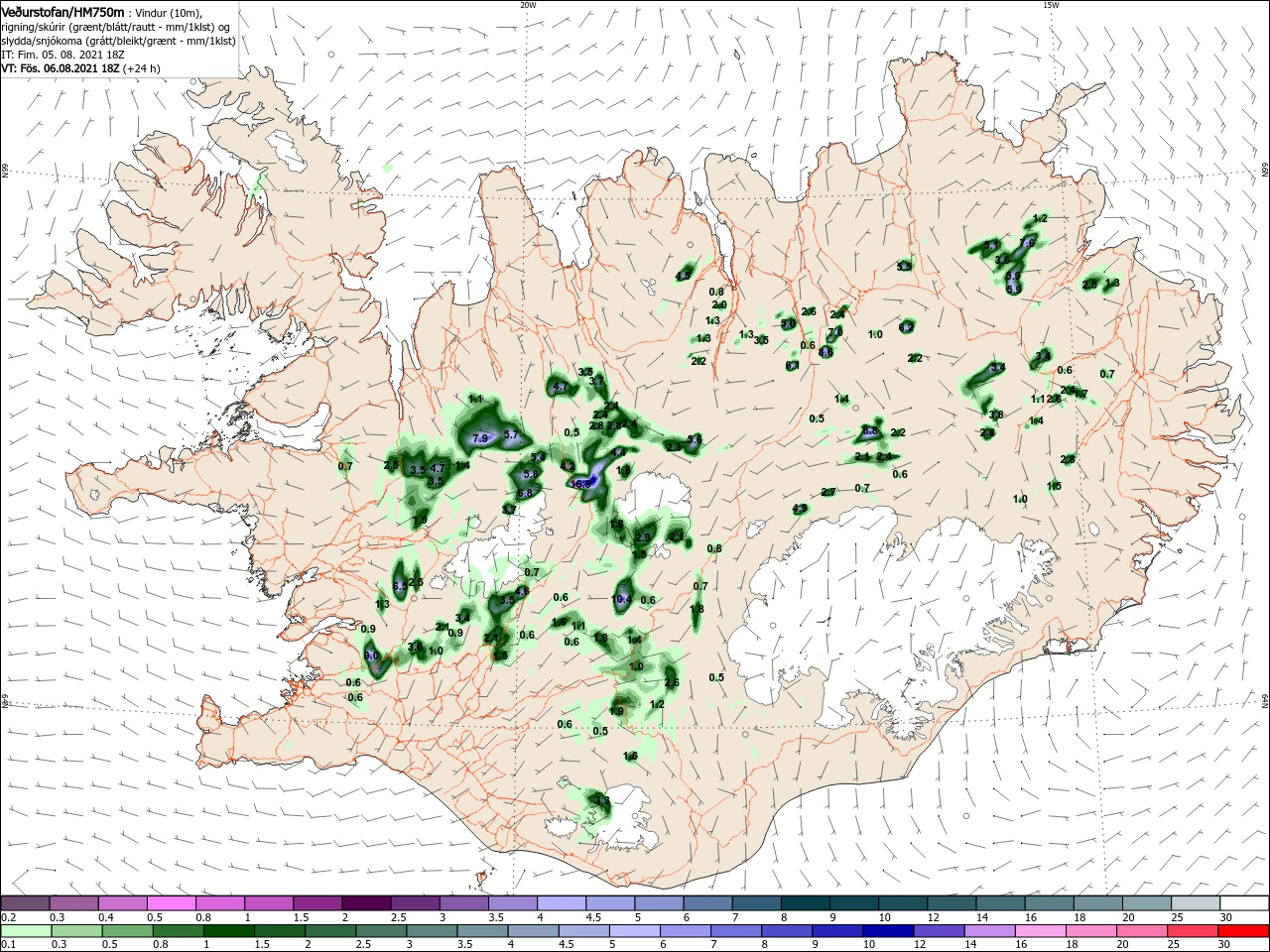Click the white swatch ending the upper snow legend
This screenshot has width=1270, height=952.
point(1243,903)
